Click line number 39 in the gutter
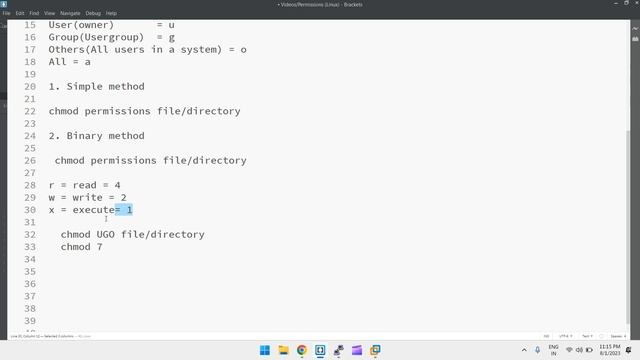Viewport: 640px width, 360px height. [30, 321]
